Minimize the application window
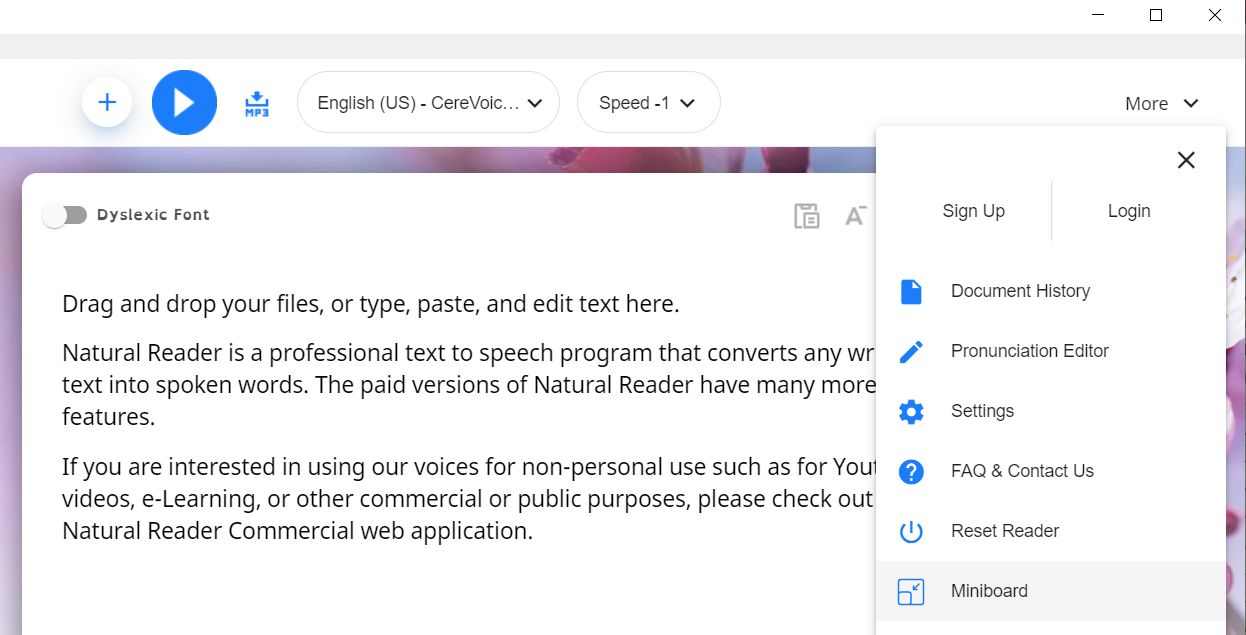Screen dimensions: 1246x635 coord(1097,15)
